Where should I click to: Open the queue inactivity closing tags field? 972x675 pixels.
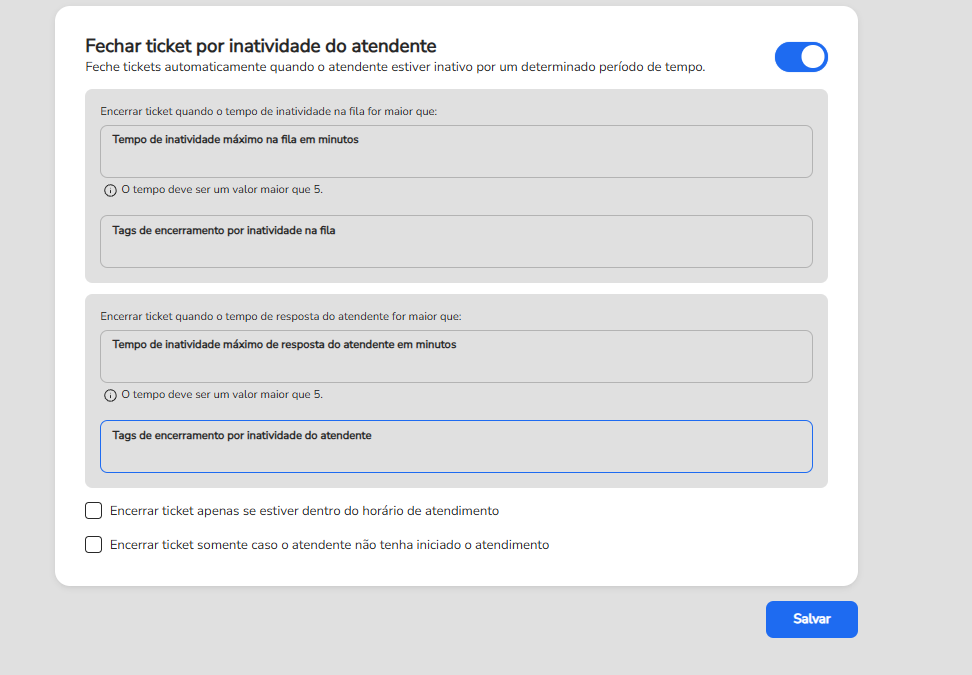pyautogui.click(x=456, y=248)
